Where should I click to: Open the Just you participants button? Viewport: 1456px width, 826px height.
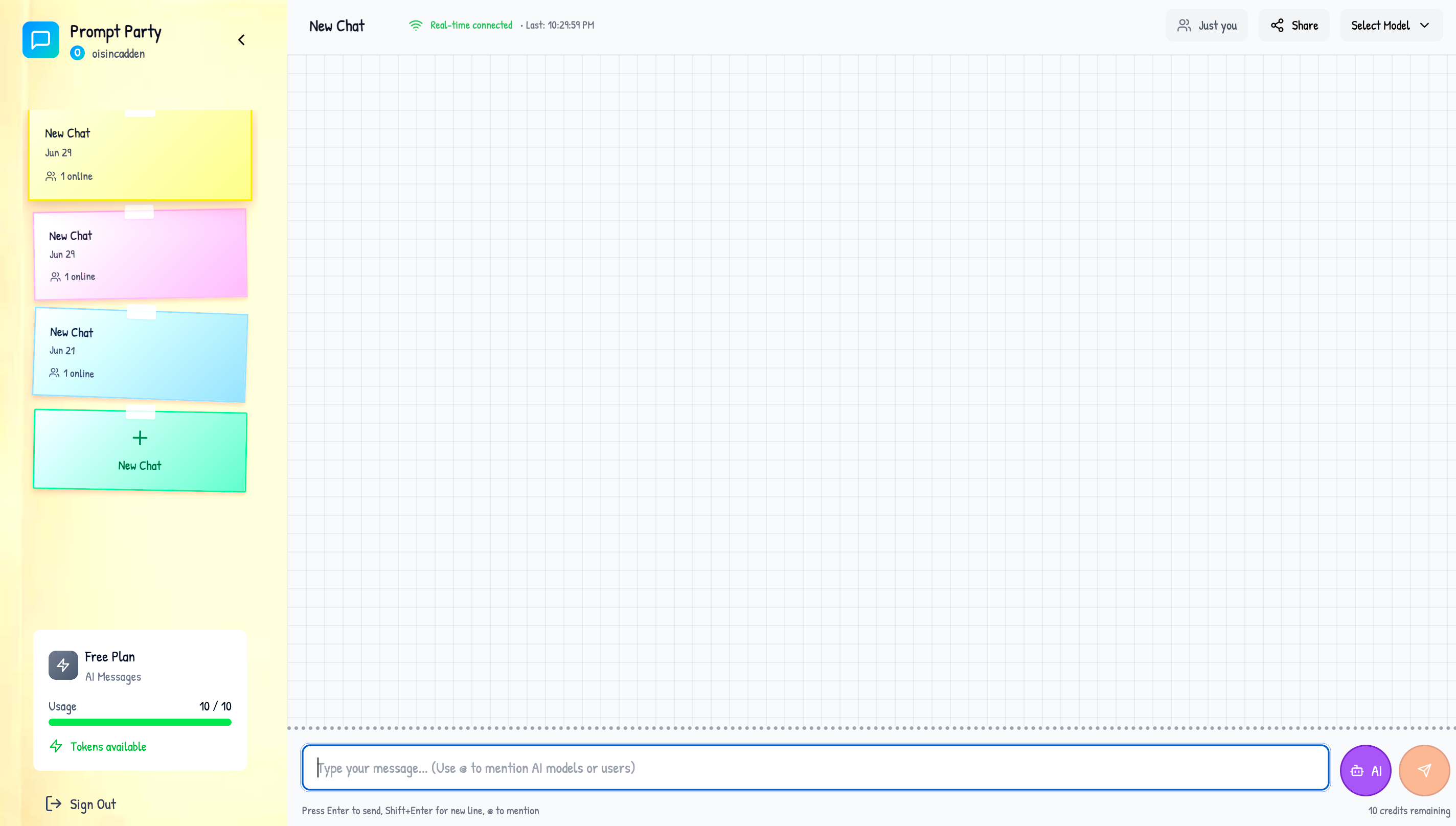point(1207,25)
